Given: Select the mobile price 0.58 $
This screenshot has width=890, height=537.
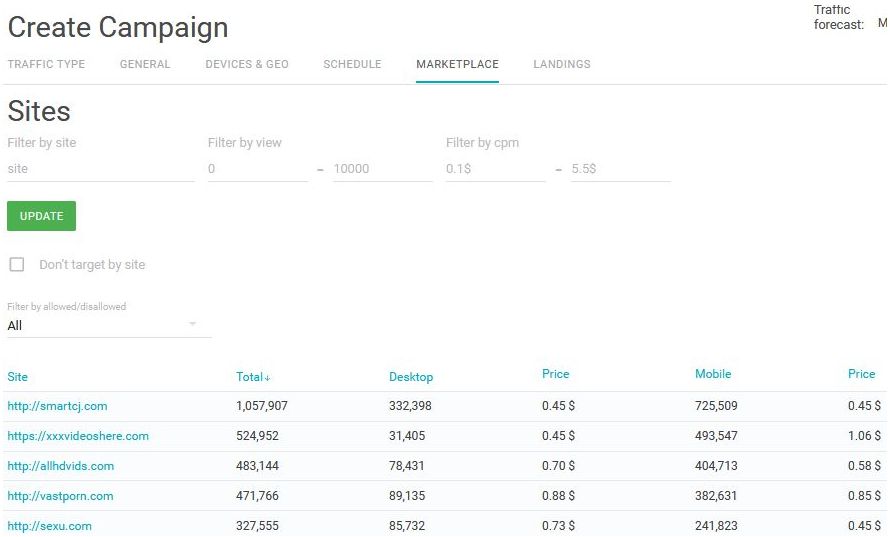Looking at the screenshot, I should point(864,466).
